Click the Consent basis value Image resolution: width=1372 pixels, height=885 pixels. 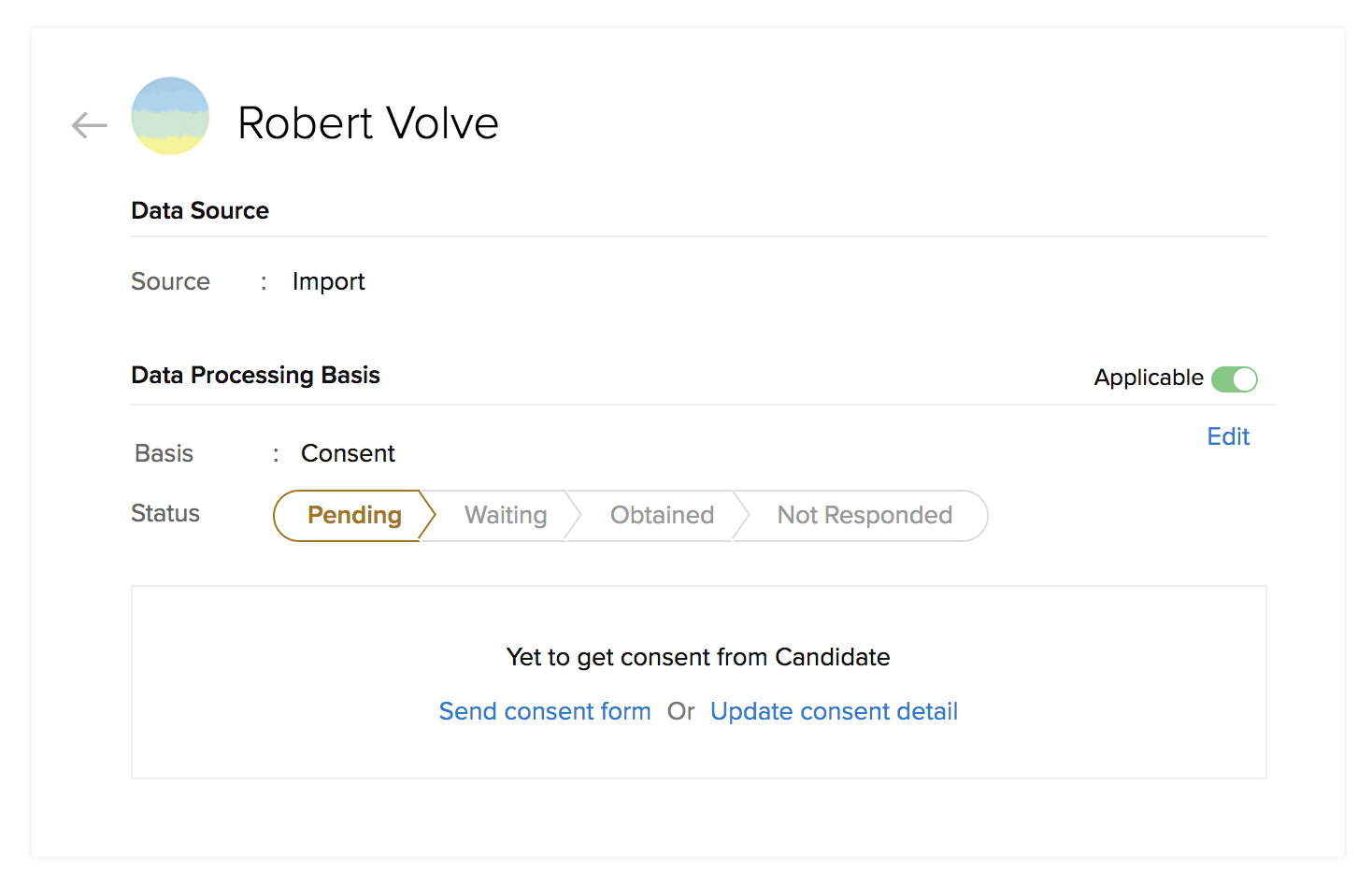[348, 453]
